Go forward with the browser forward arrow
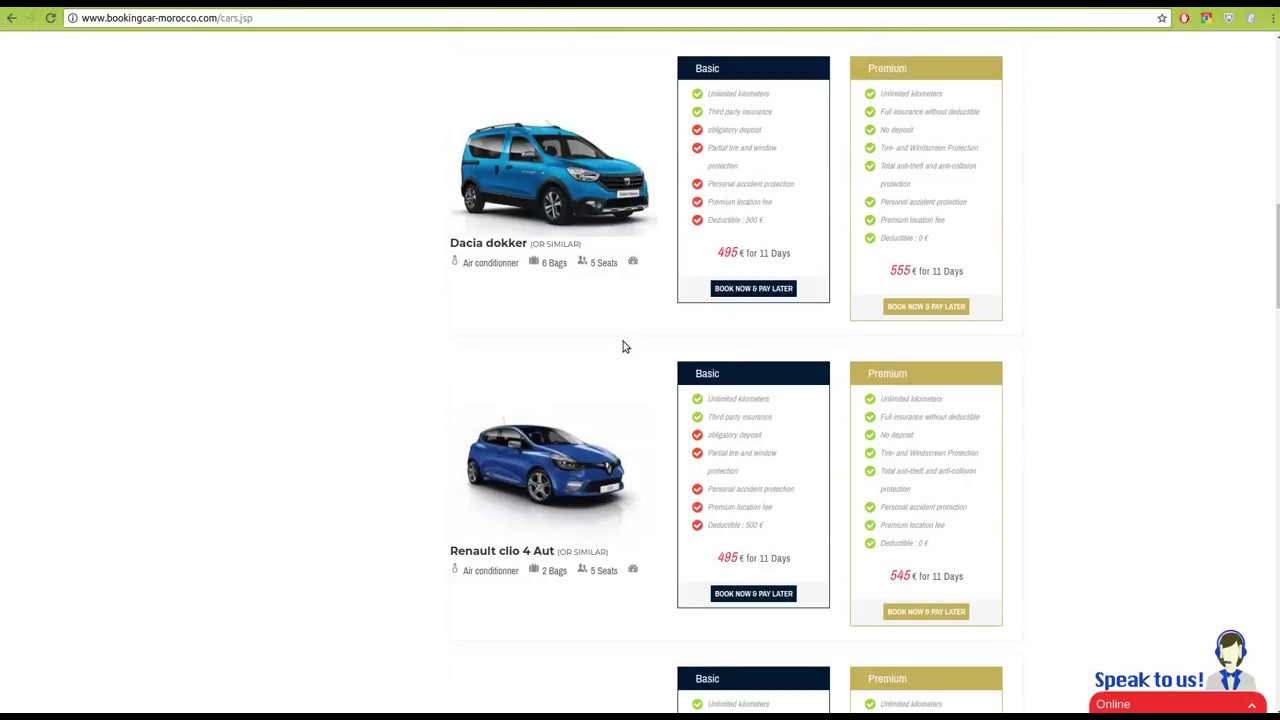The image size is (1280, 720). (30, 18)
